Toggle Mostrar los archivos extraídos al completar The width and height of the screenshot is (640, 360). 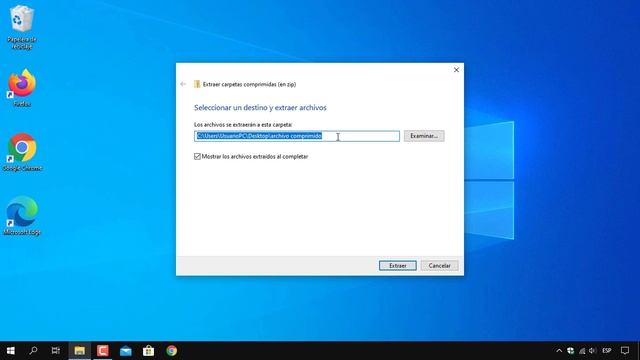click(x=197, y=156)
